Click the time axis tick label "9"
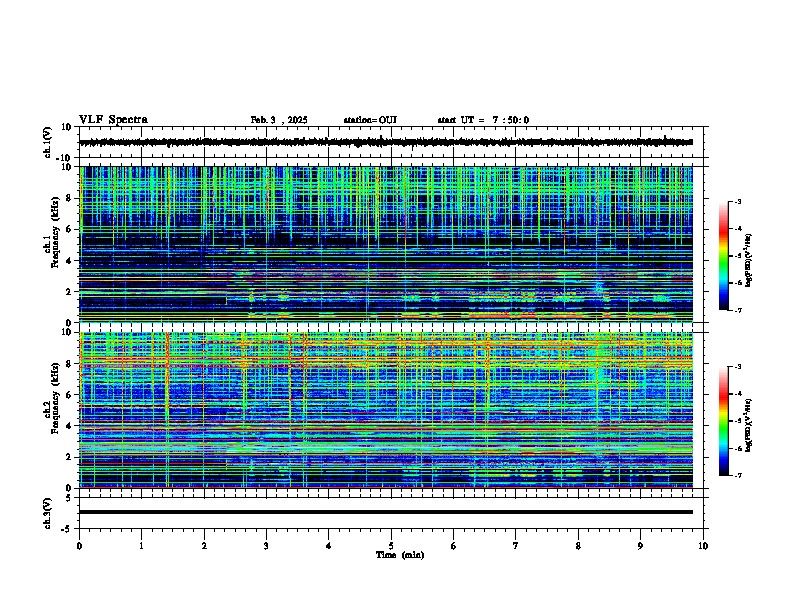The width and height of the screenshot is (792, 612). tap(640, 546)
